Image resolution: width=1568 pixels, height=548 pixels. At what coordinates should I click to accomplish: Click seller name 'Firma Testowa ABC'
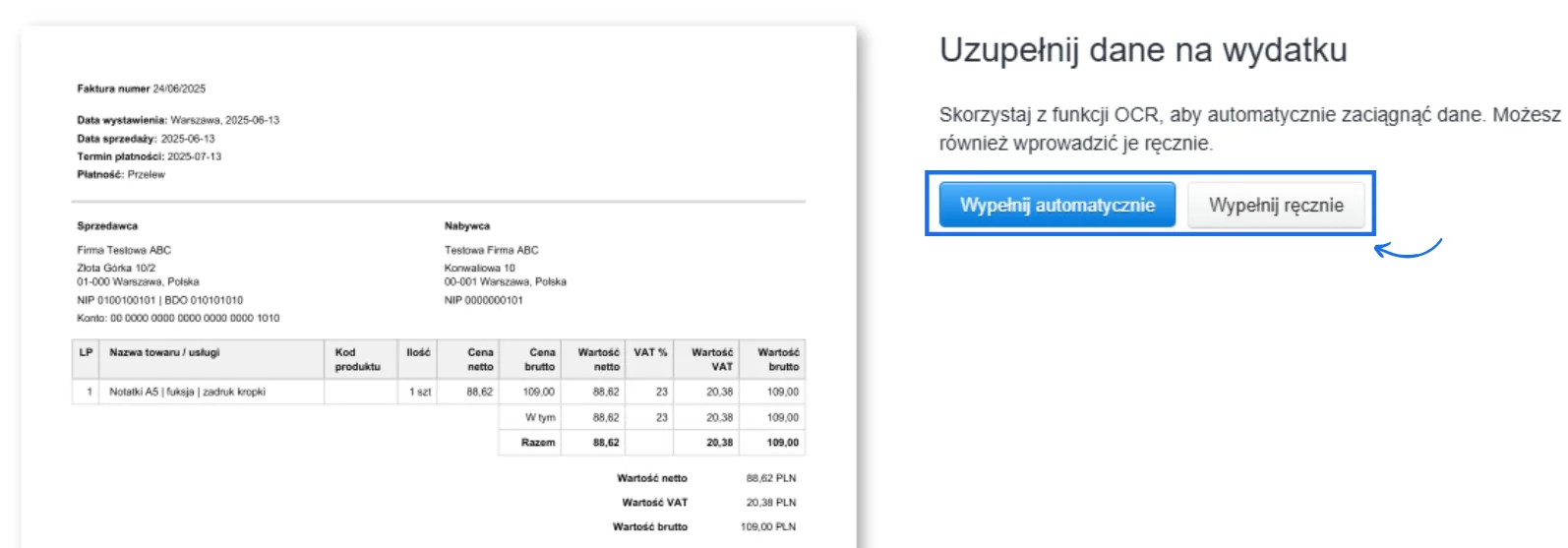124,250
